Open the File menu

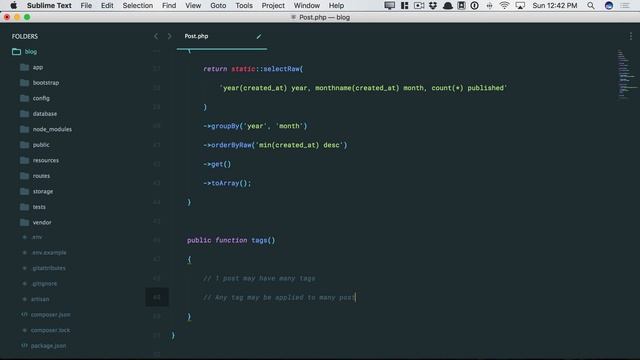pyautogui.click(x=86, y=5)
